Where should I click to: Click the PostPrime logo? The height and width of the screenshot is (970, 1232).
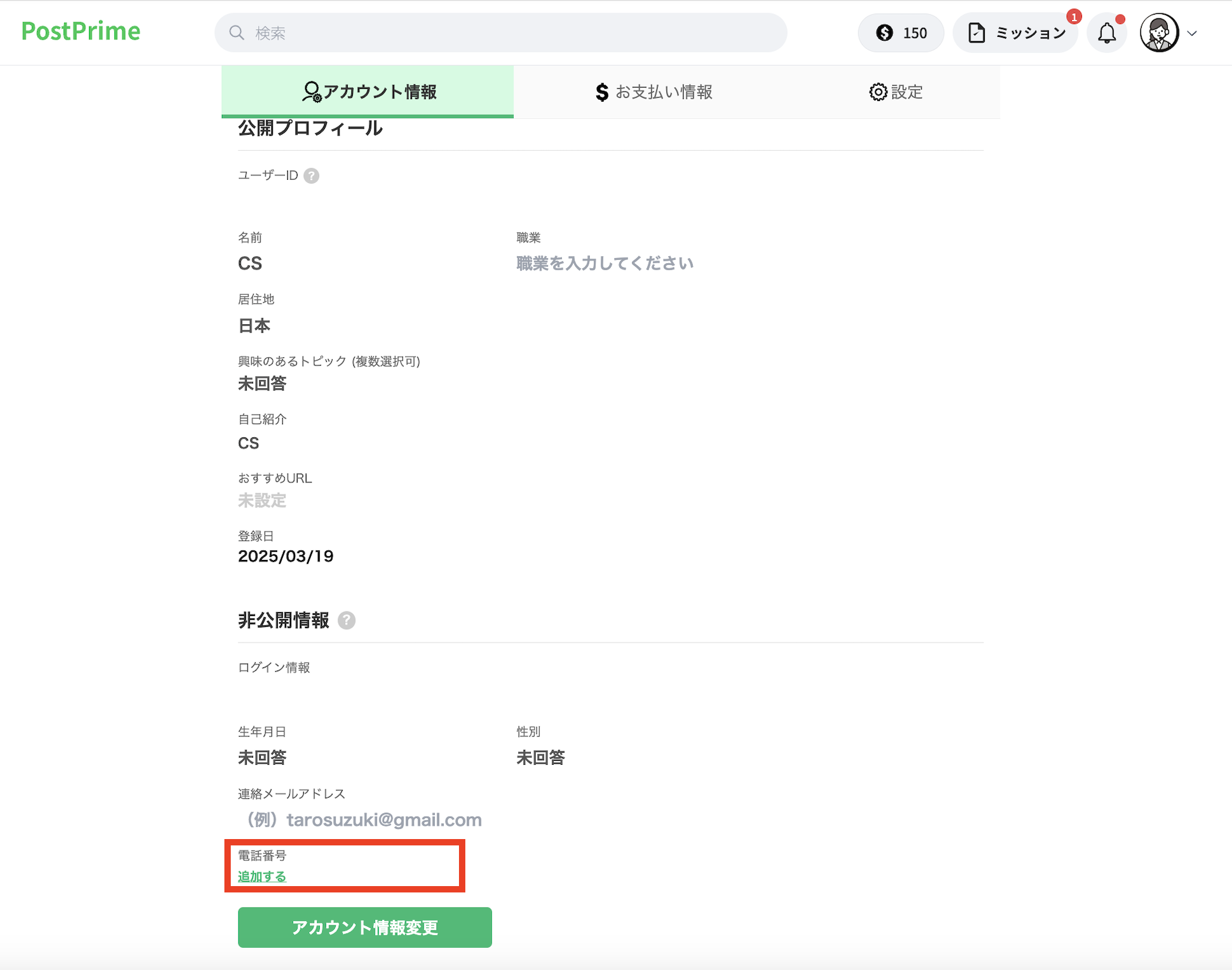[x=81, y=31]
